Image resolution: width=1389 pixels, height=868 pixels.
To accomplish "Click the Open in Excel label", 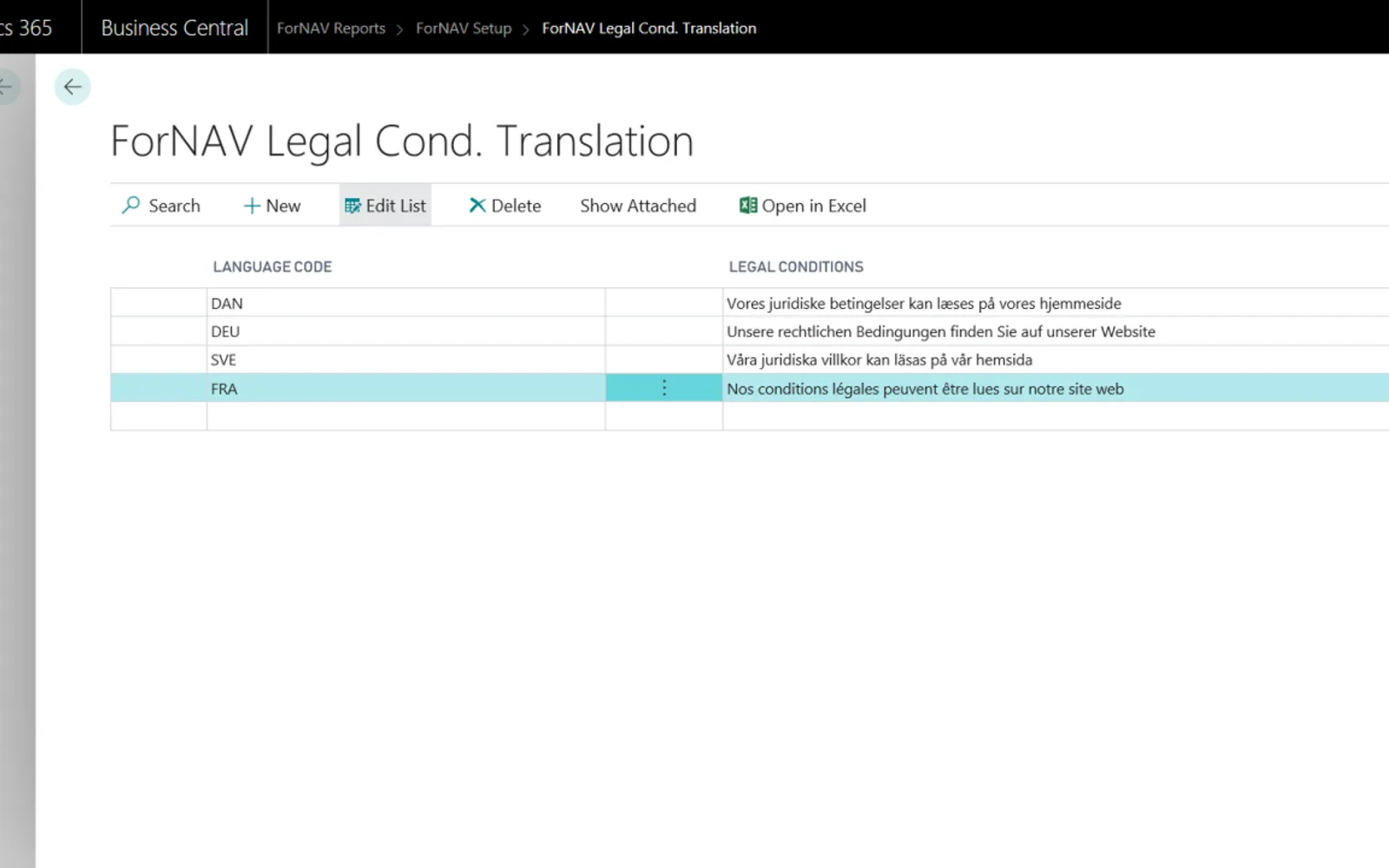I will pyautogui.click(x=814, y=206).
